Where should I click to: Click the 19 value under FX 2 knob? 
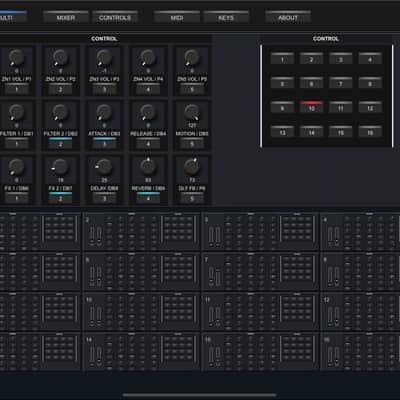(x=60, y=180)
